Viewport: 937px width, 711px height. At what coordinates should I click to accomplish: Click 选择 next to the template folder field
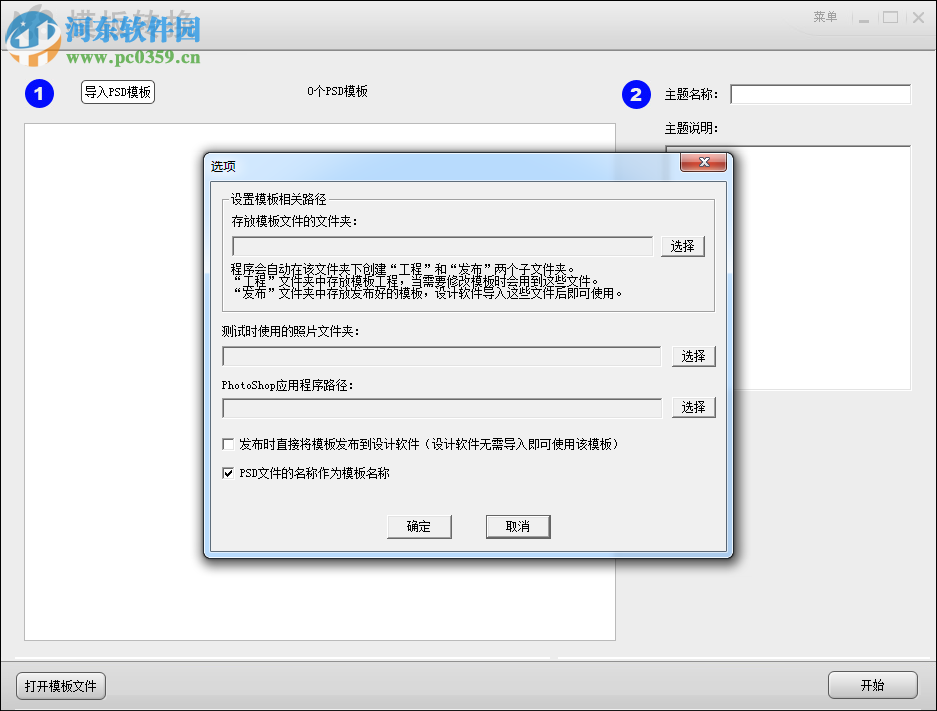(x=683, y=246)
